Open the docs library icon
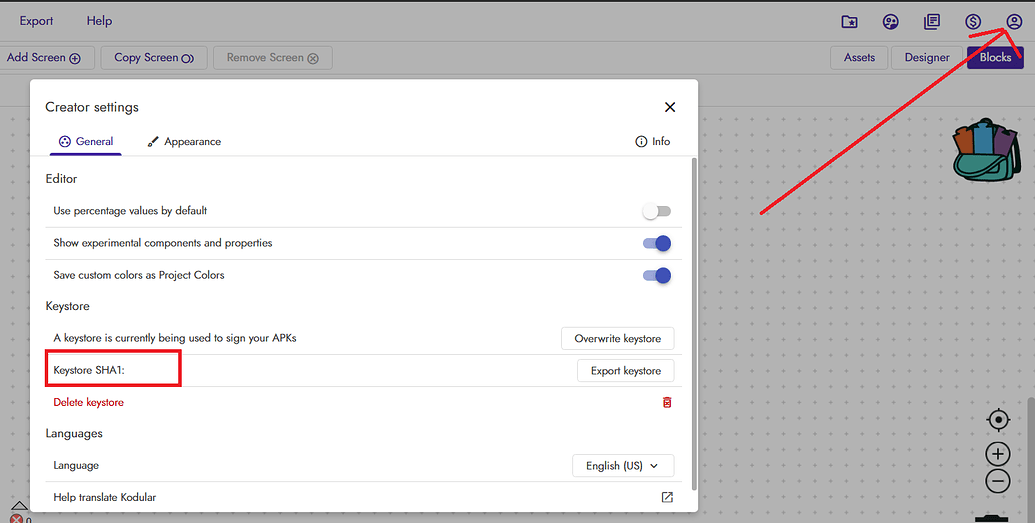The height and width of the screenshot is (523, 1035). click(932, 22)
